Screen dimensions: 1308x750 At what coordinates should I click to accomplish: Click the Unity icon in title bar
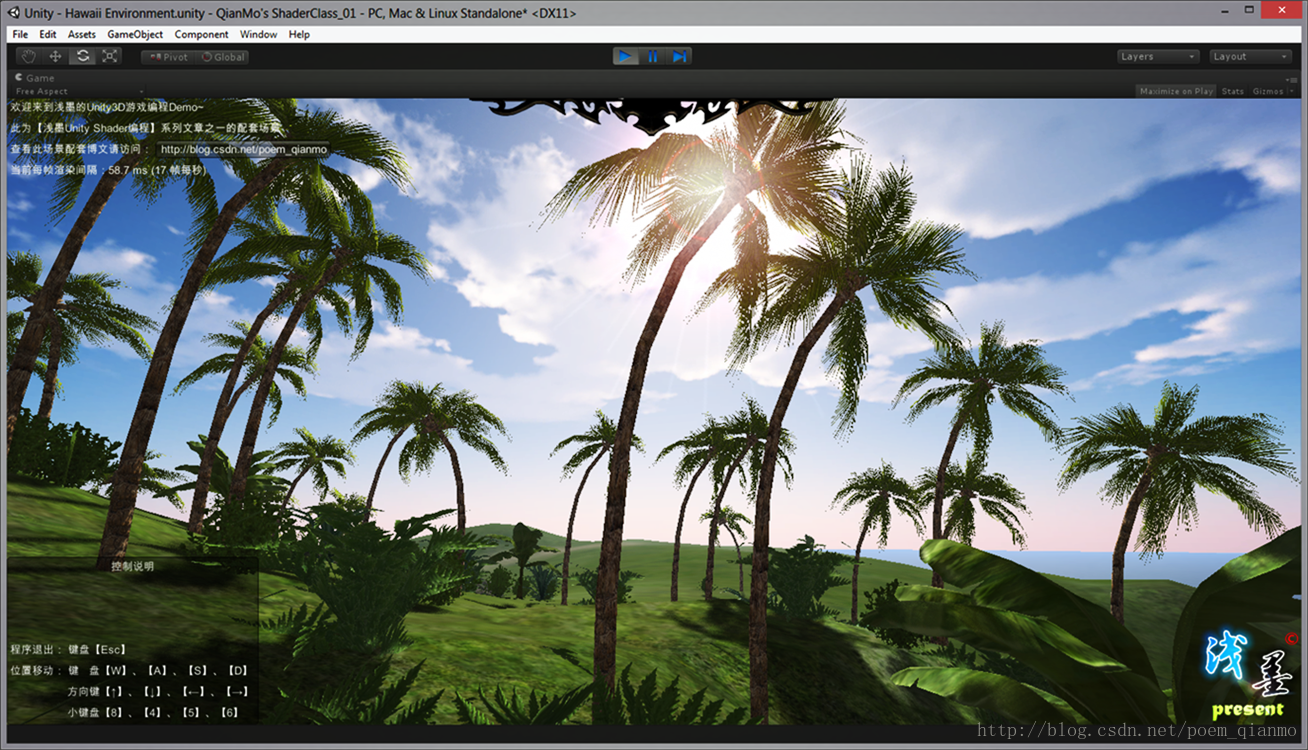pyautogui.click(x=15, y=13)
